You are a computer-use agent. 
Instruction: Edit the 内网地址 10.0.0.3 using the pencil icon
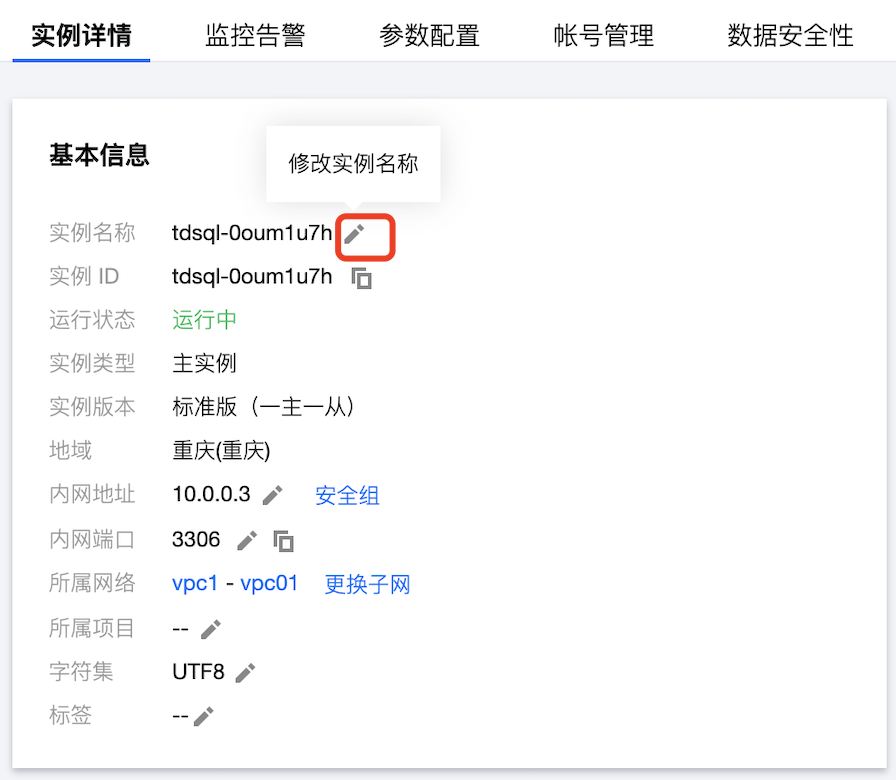point(272,495)
